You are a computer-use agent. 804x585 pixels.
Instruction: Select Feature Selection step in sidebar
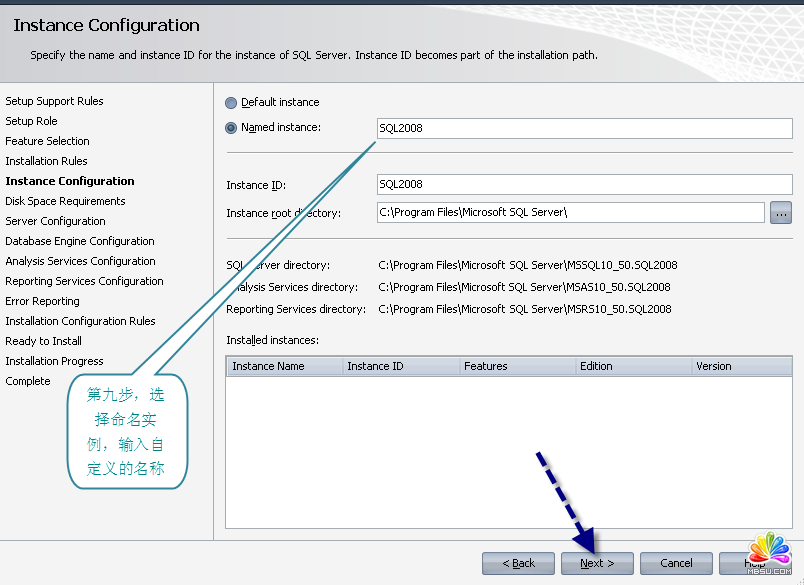(x=47, y=141)
